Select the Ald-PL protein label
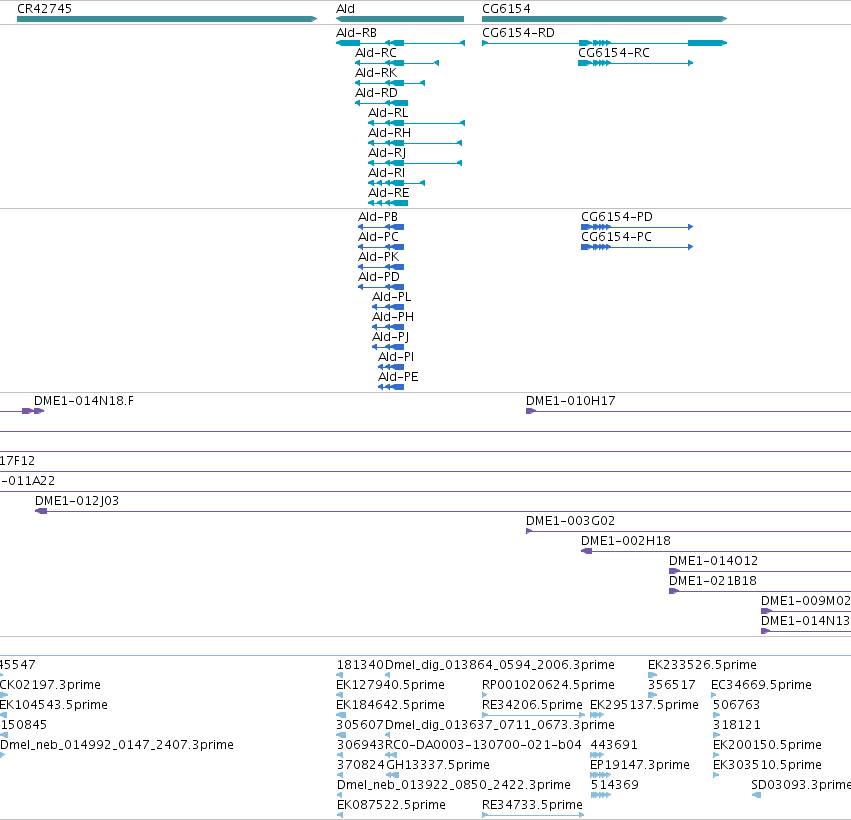 [391, 297]
